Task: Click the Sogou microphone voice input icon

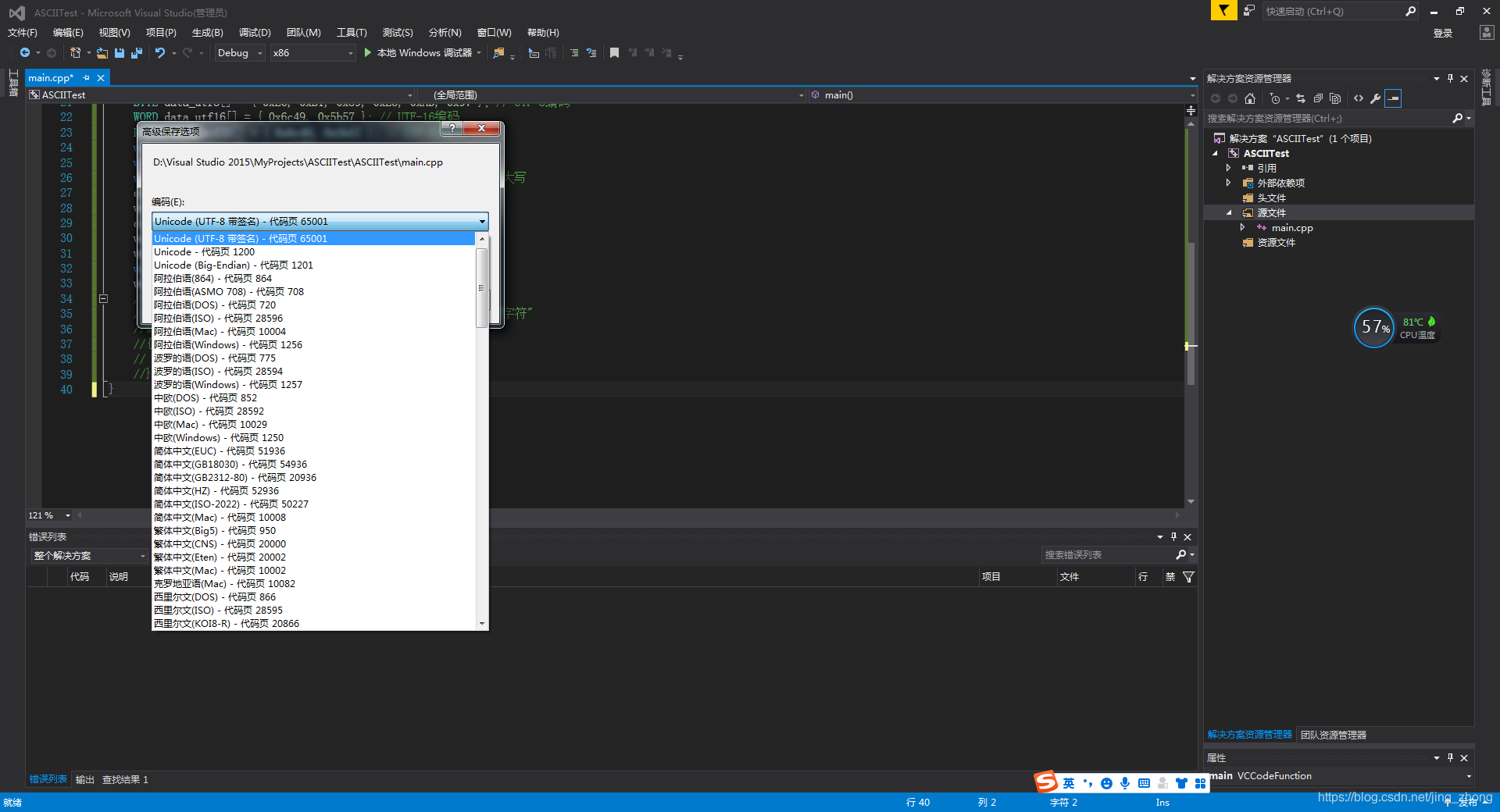Action: click(x=1125, y=783)
